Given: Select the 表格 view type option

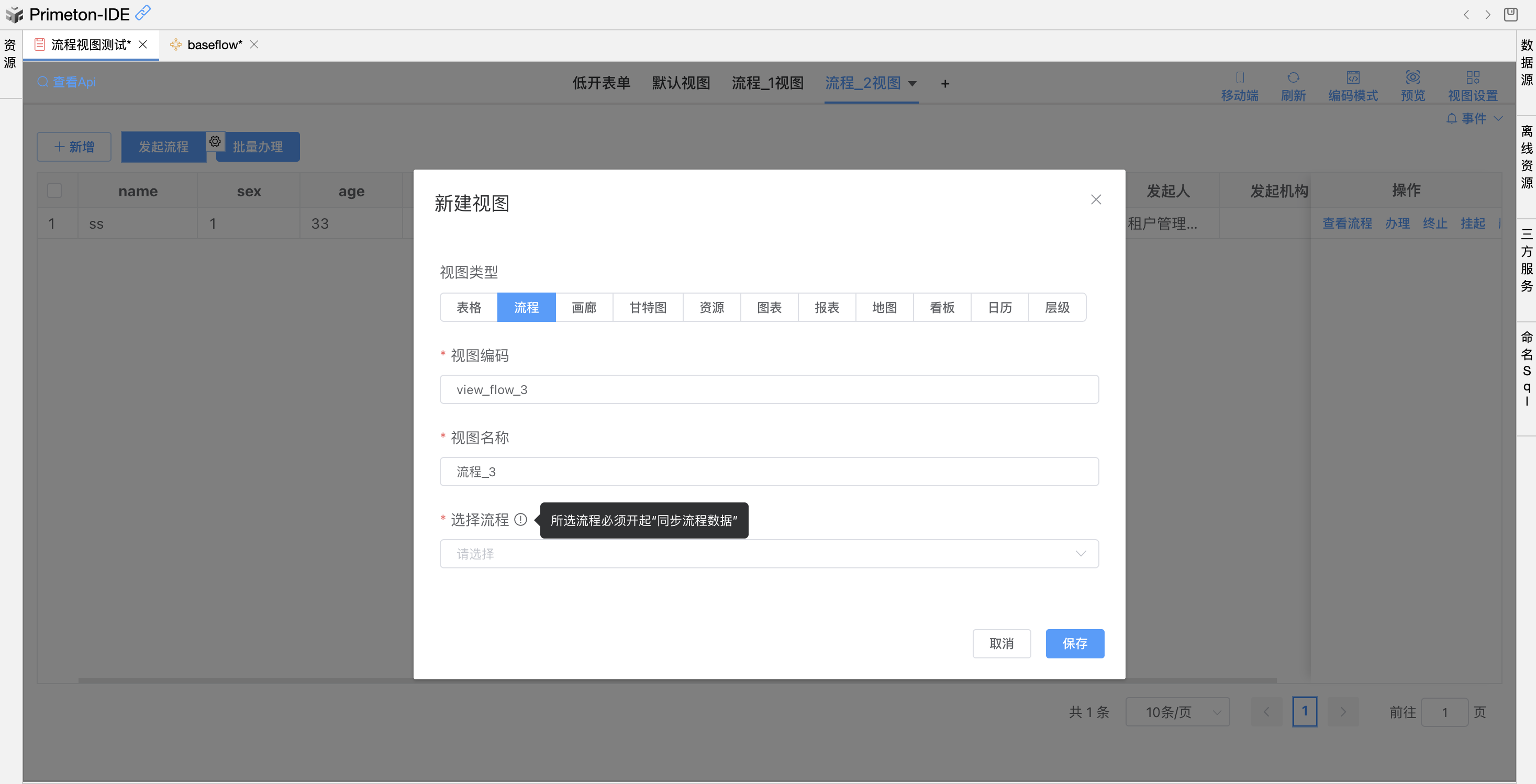Looking at the screenshot, I should click(x=469, y=307).
